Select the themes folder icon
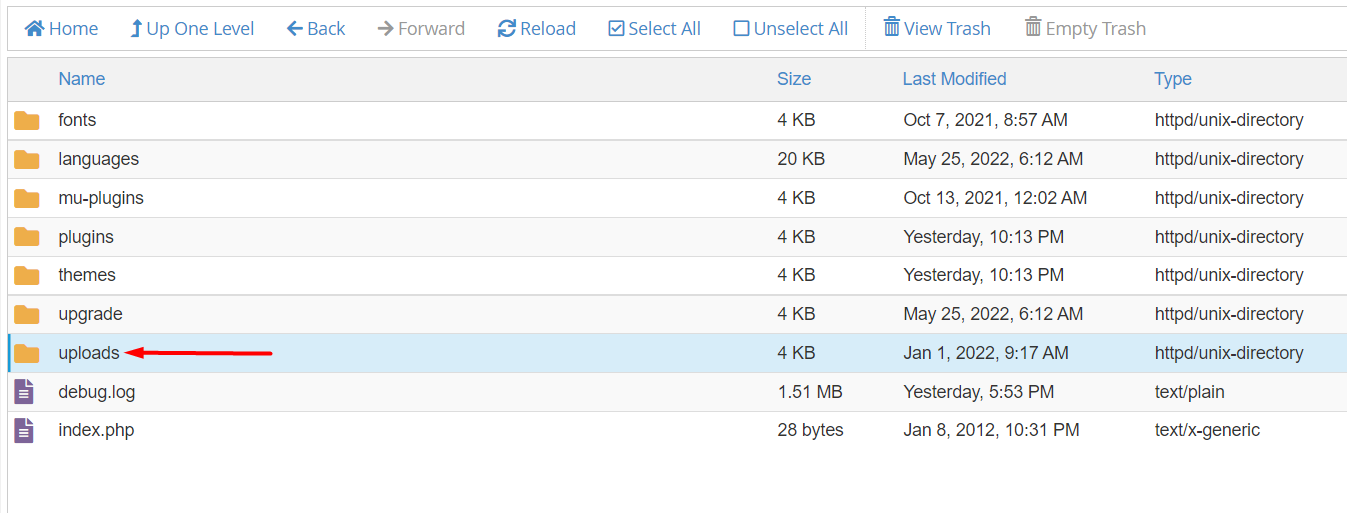This screenshot has height=513, width=1347. pos(27,276)
